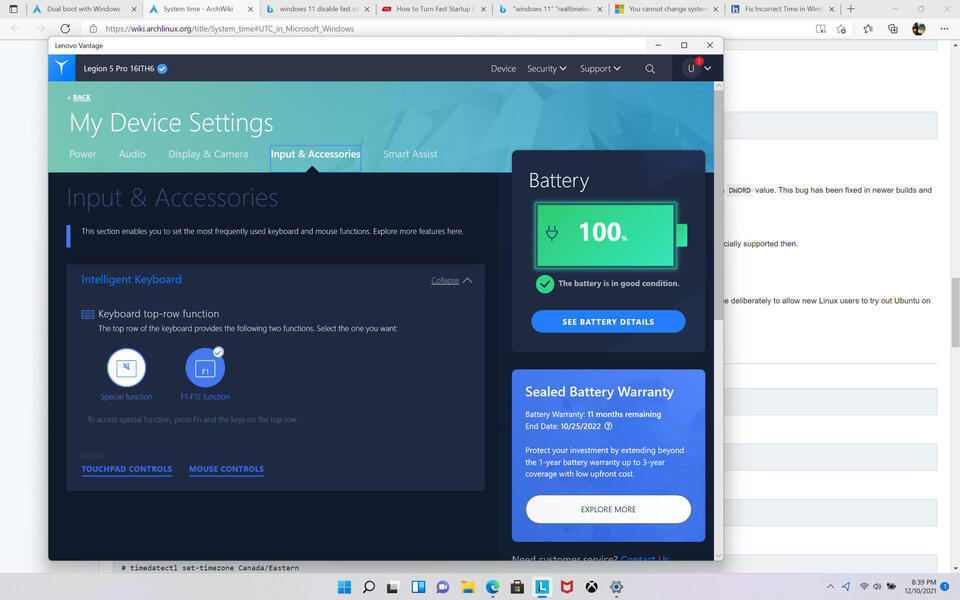This screenshot has width=960, height=600.
Task: Open Xbox app from the taskbar
Action: click(591, 587)
